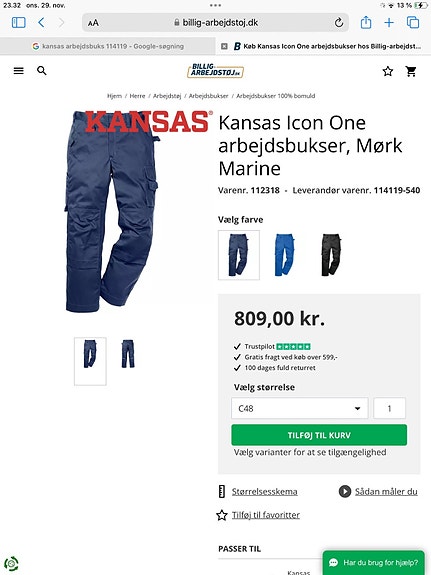This screenshot has height=575, width=431.
Task: Close the Kansas Icon One tab
Action: click(x=224, y=46)
